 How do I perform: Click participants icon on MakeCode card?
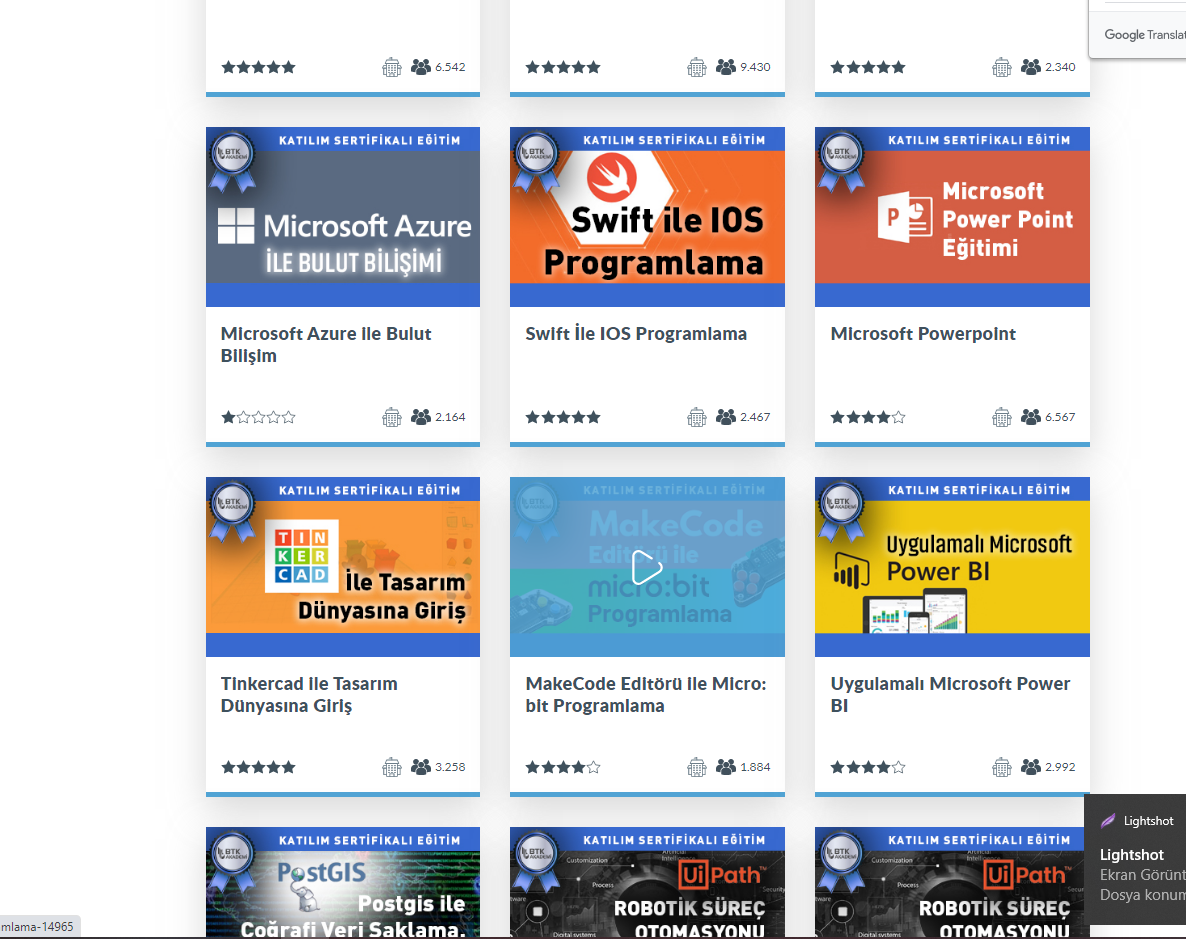click(x=725, y=767)
